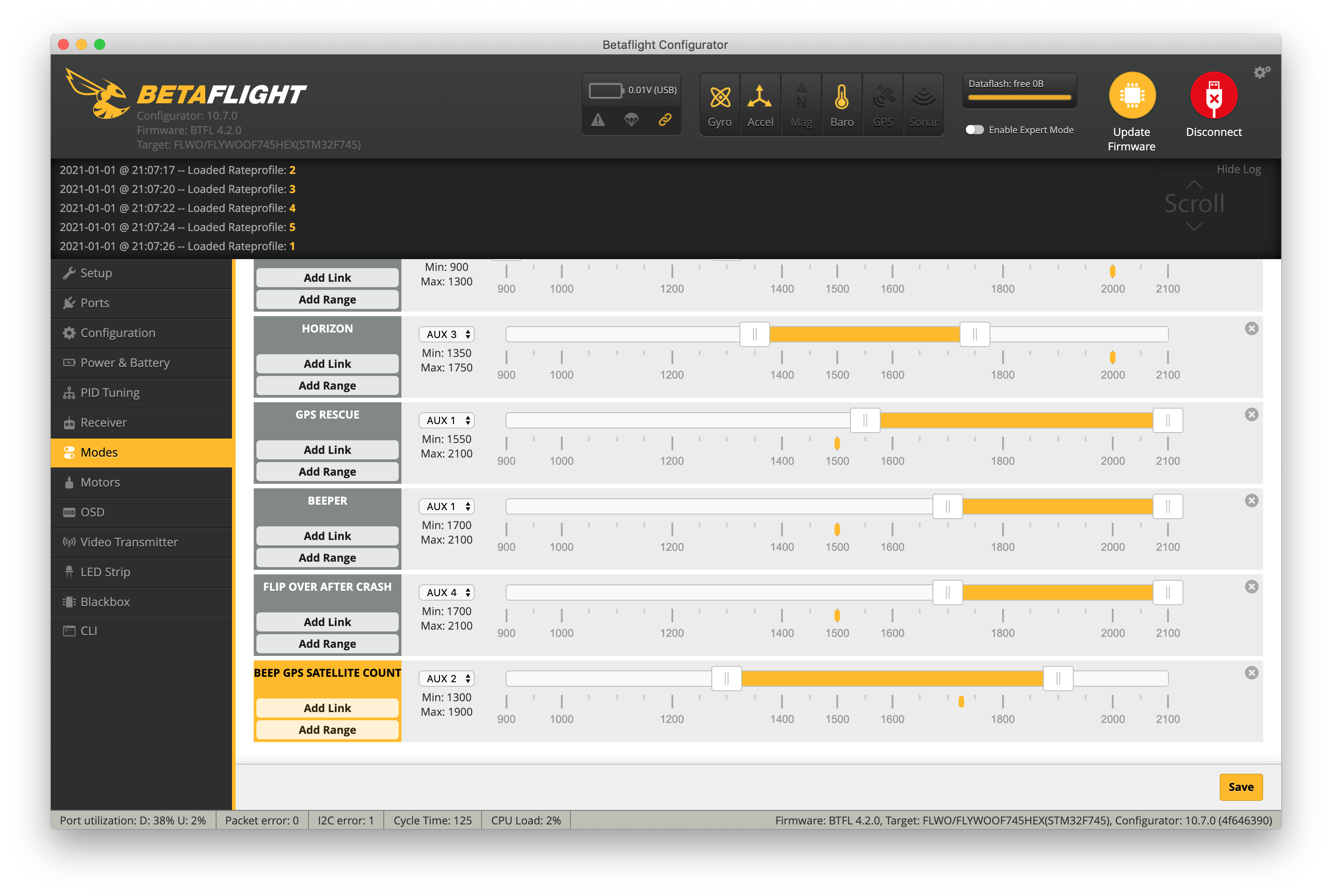Open the Configuration tab
Viewport: 1332px width, 896px height.
(141, 332)
